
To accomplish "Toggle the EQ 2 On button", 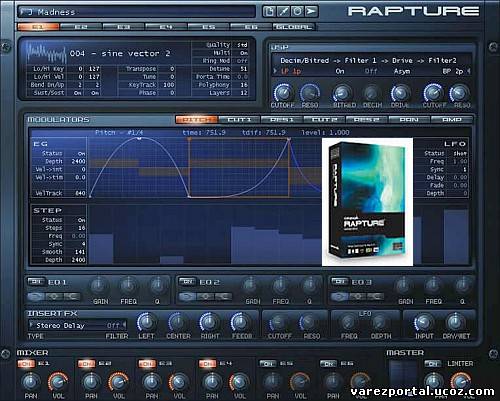I will (x=187, y=282).
